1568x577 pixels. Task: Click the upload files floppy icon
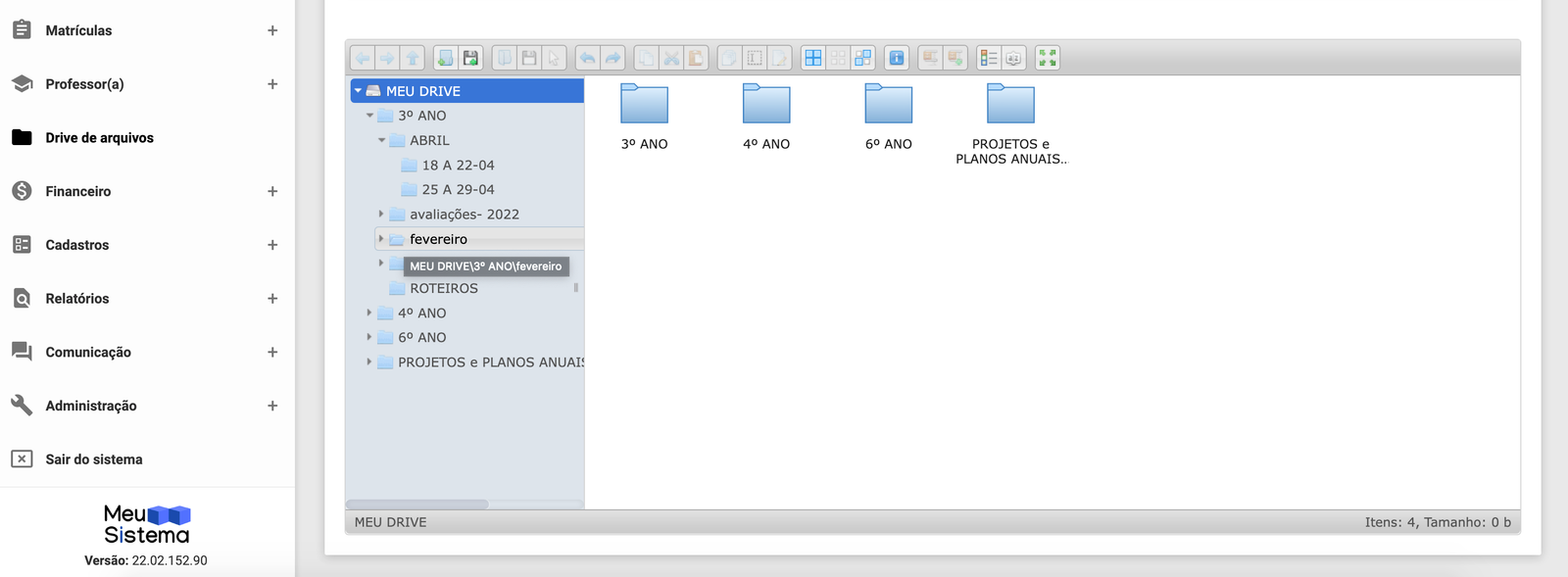click(x=470, y=58)
